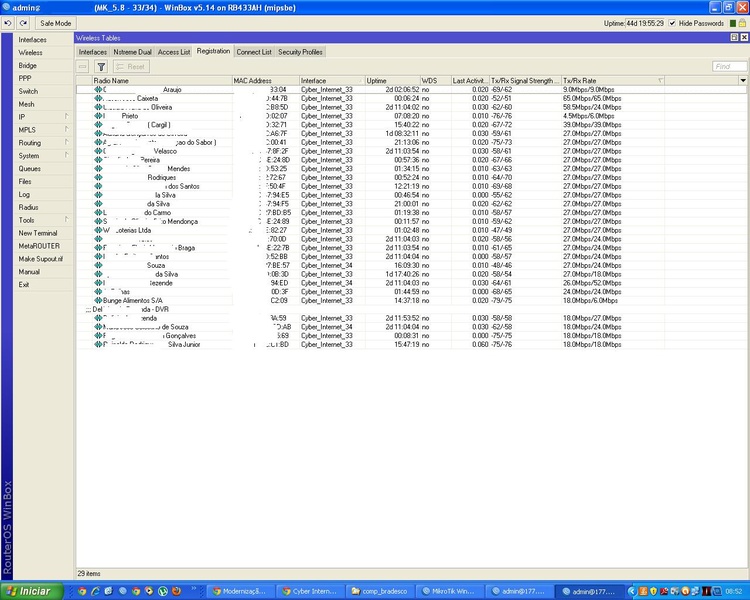Click the yellow padlock icon at top right

tap(742, 23)
